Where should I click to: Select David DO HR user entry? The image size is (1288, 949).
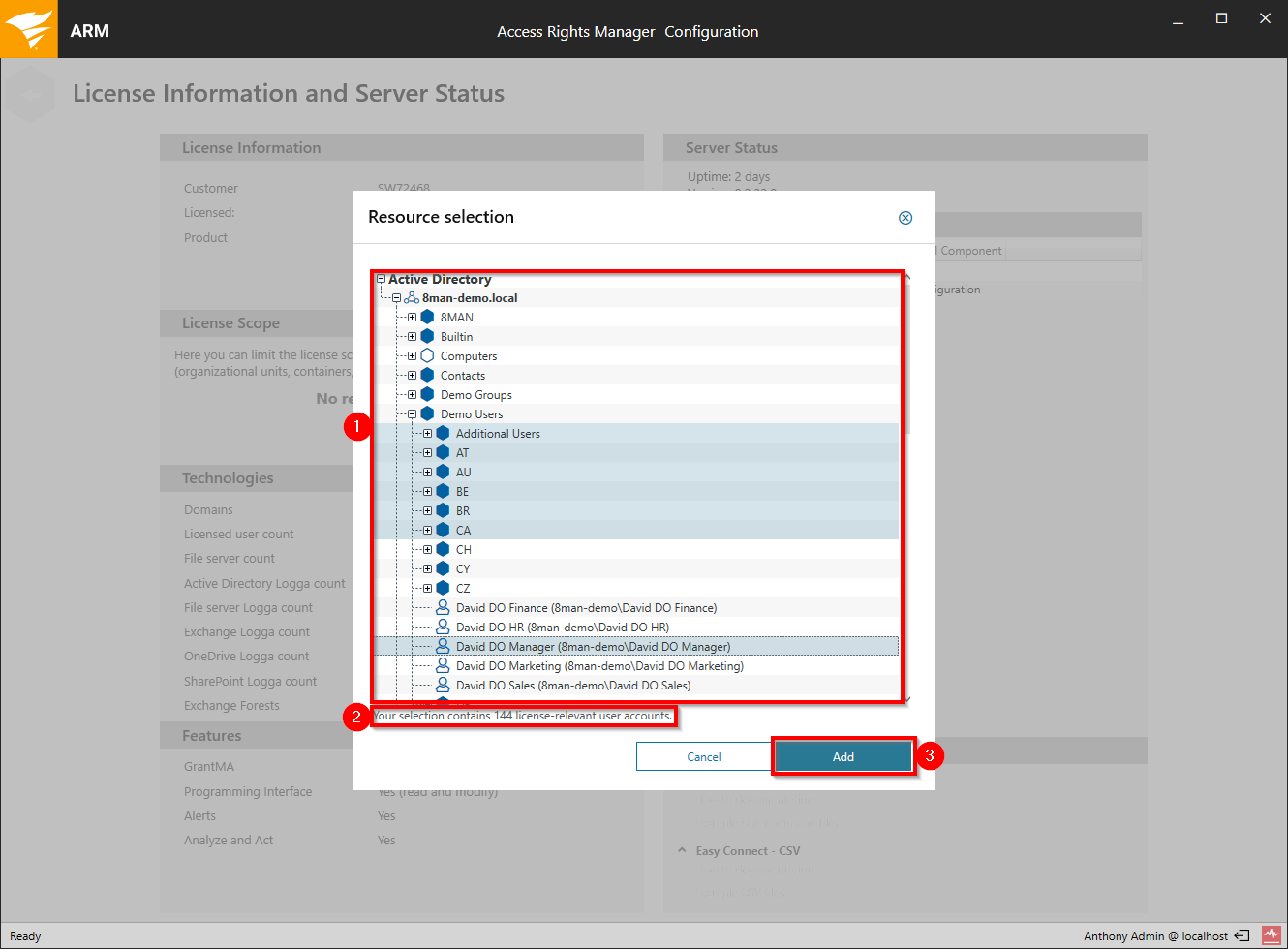point(563,628)
